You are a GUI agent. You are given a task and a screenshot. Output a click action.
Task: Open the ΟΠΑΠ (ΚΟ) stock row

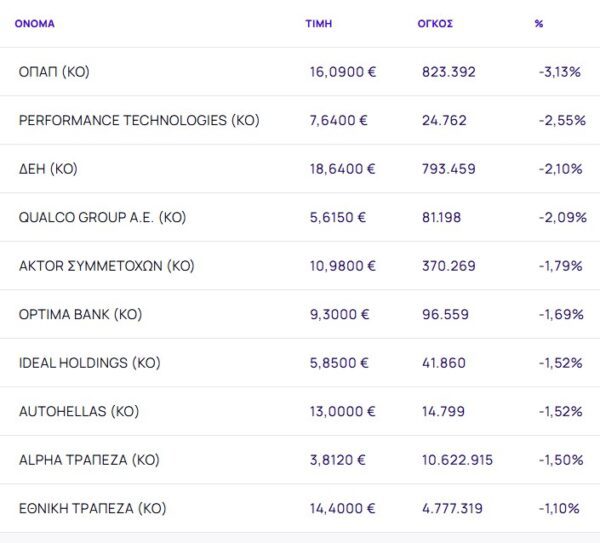point(54,72)
